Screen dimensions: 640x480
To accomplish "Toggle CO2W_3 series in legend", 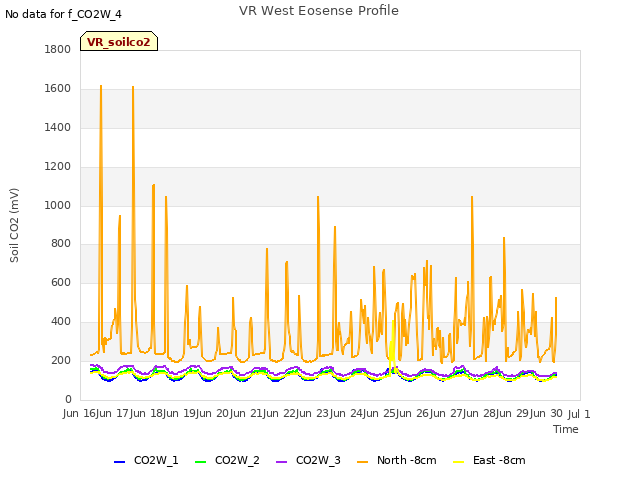I will pos(308,460).
